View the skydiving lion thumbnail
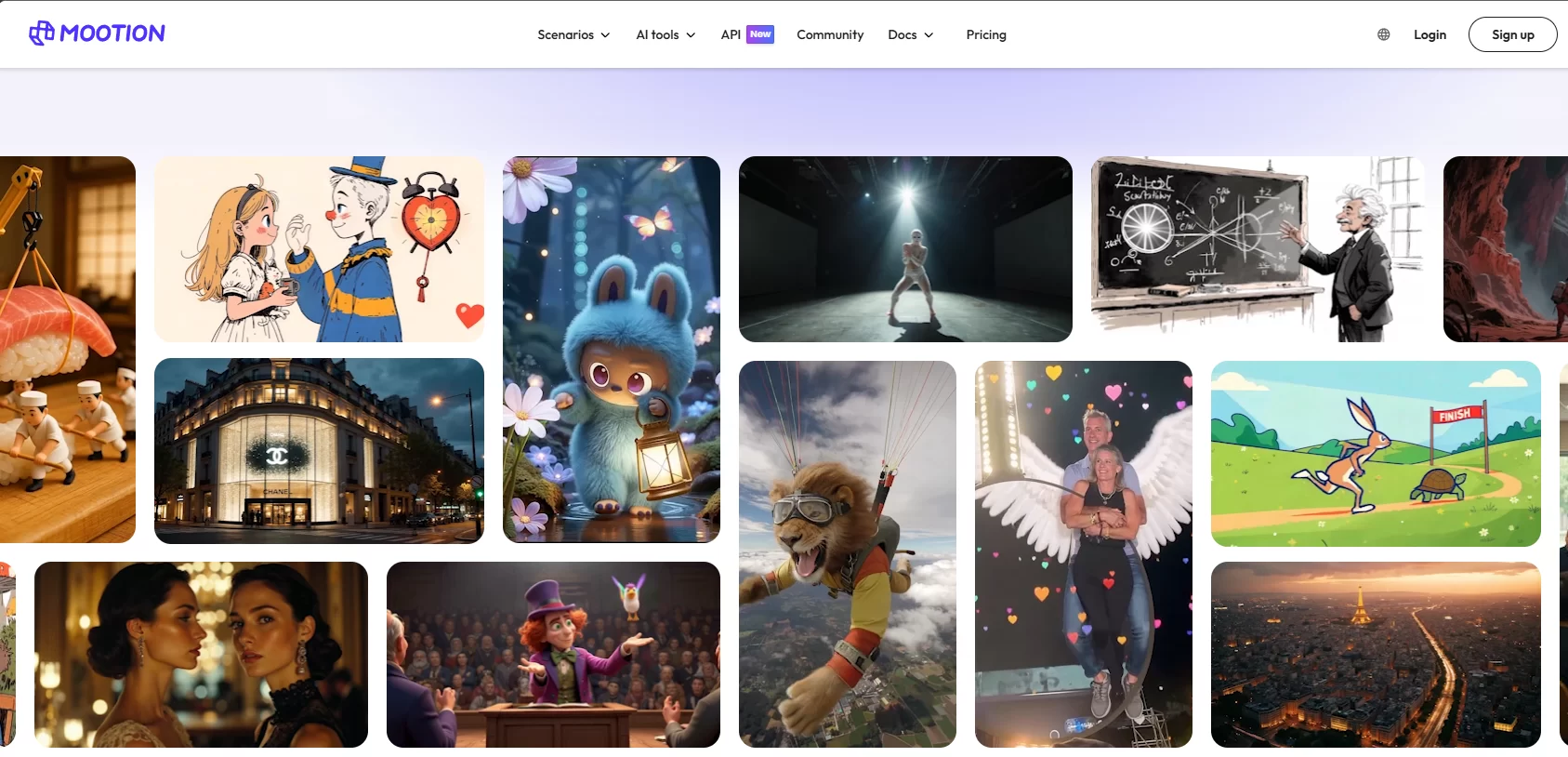1568x757 pixels. pos(847,554)
